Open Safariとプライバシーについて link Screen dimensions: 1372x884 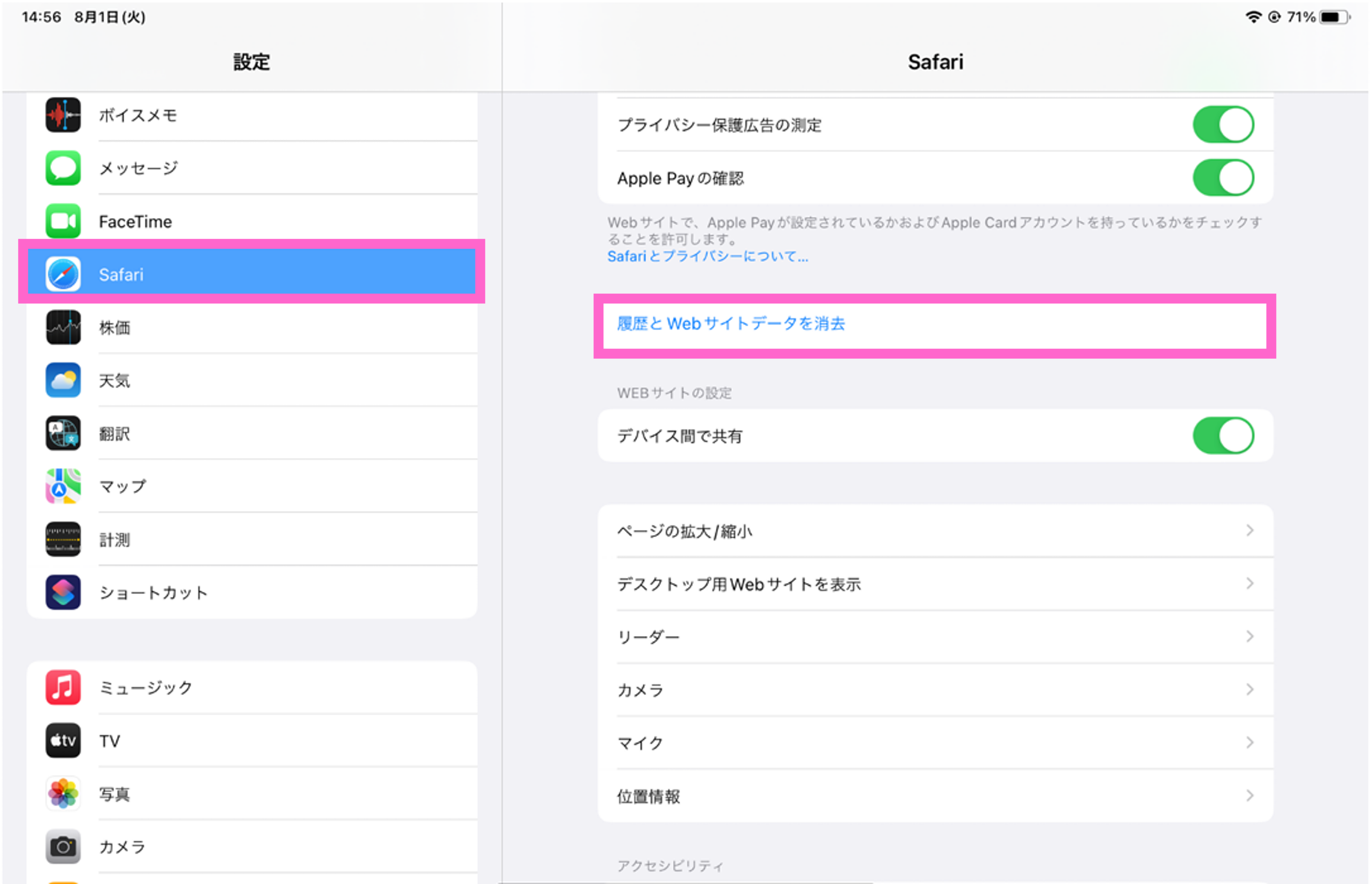[x=708, y=257]
